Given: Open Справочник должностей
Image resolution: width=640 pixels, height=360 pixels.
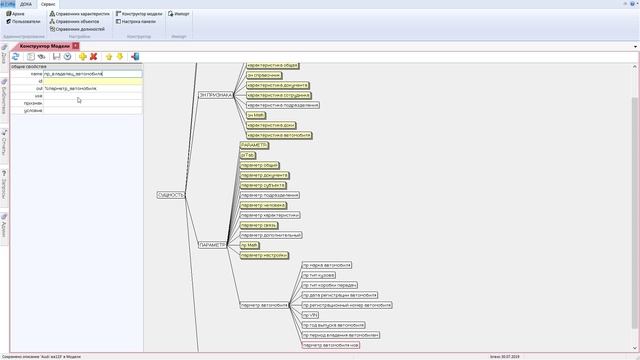Looking at the screenshot, I should coord(77,29).
